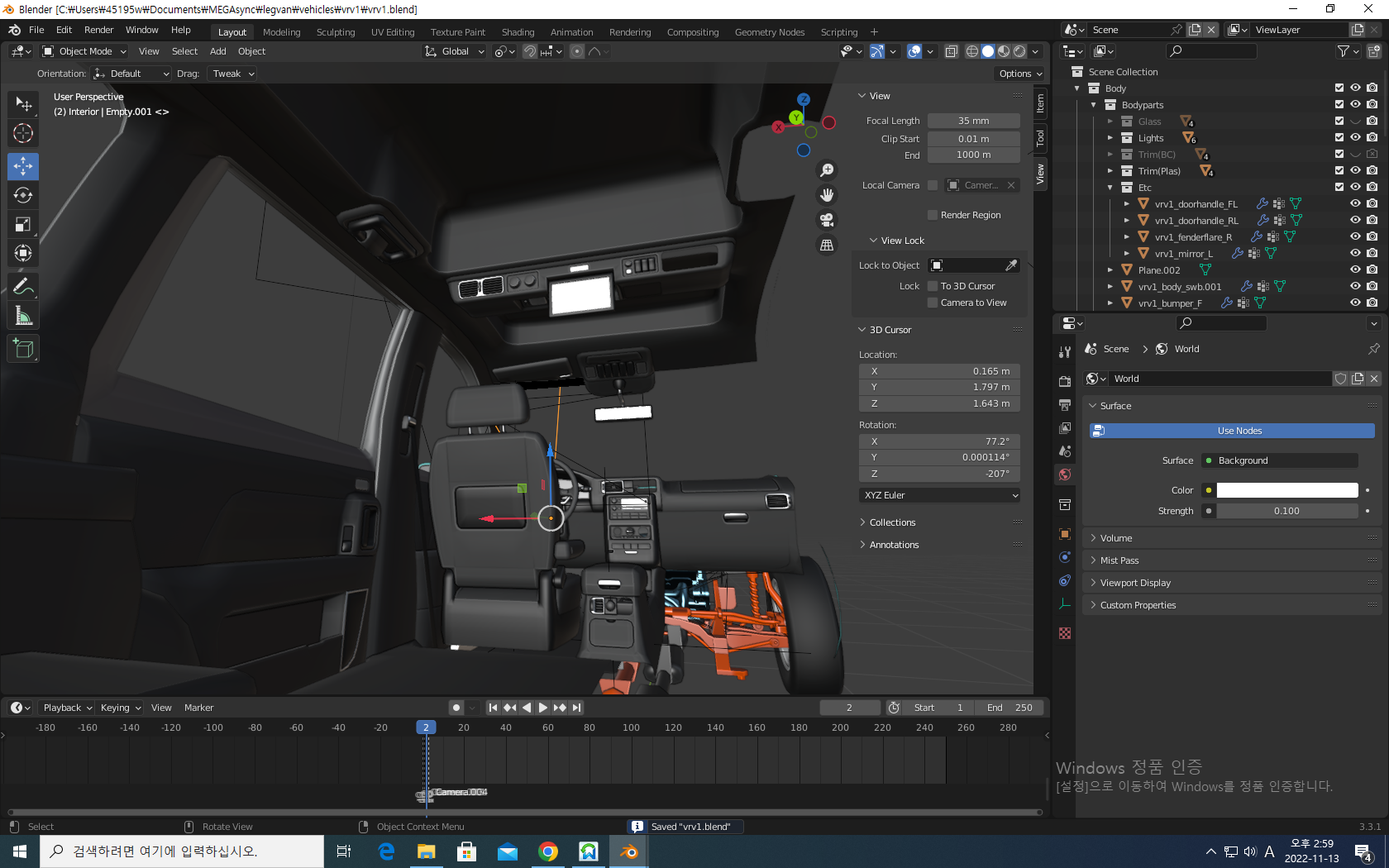The image size is (1389, 868).
Task: Switch to the Shading workspace tab
Action: pyautogui.click(x=518, y=32)
